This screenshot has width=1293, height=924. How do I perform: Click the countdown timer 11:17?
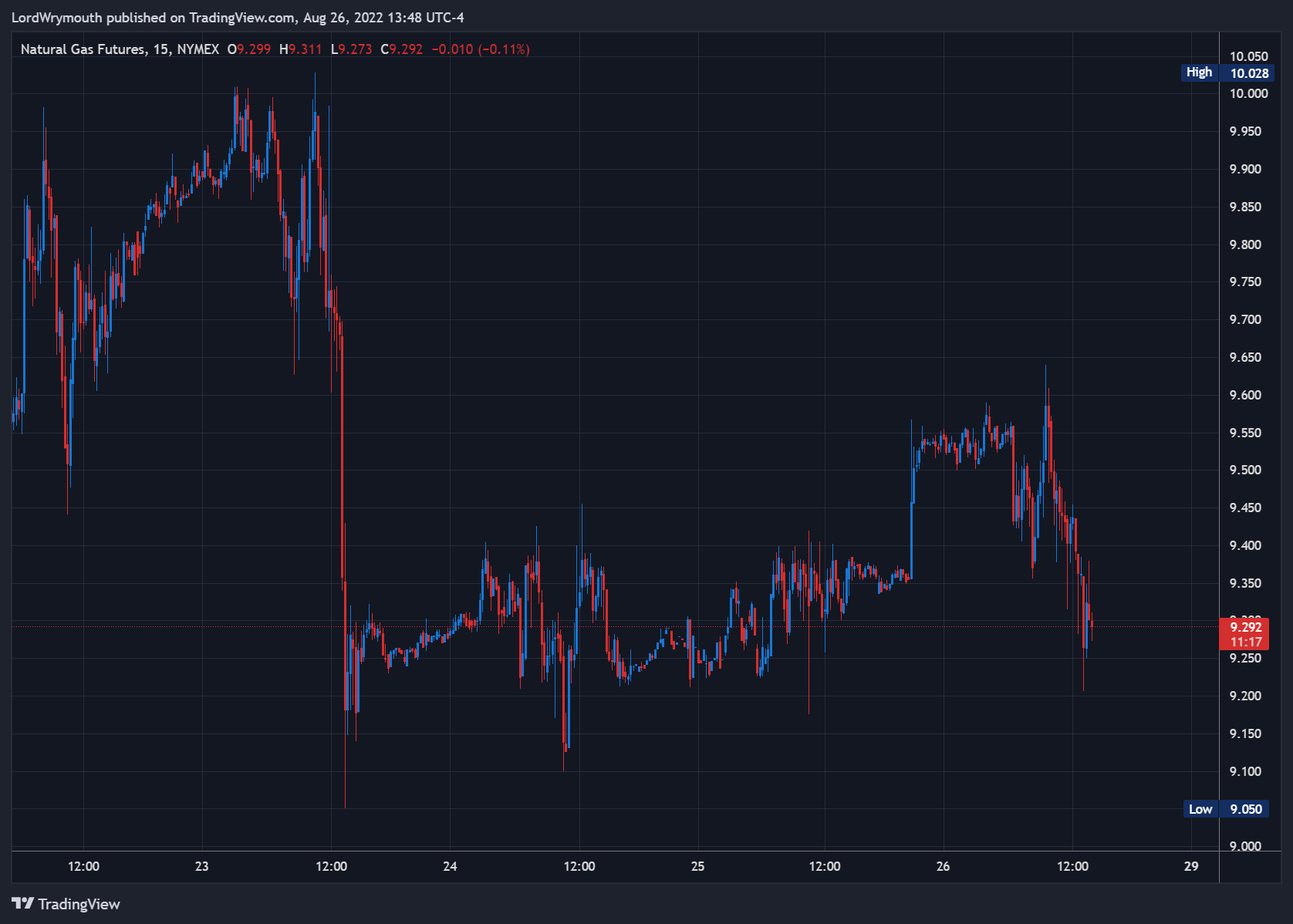pos(1245,642)
